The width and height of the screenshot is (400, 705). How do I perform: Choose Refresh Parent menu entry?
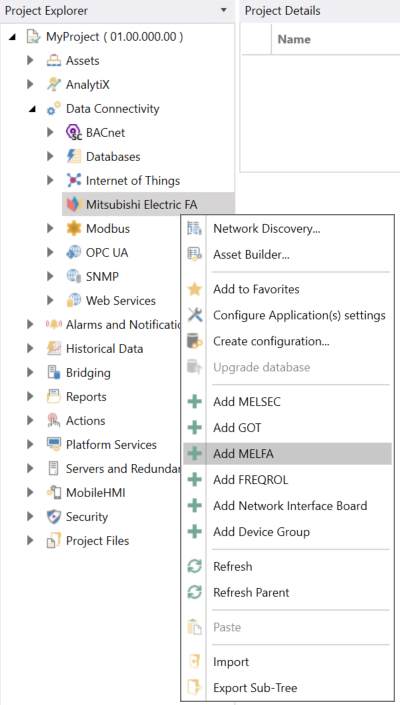click(288, 593)
